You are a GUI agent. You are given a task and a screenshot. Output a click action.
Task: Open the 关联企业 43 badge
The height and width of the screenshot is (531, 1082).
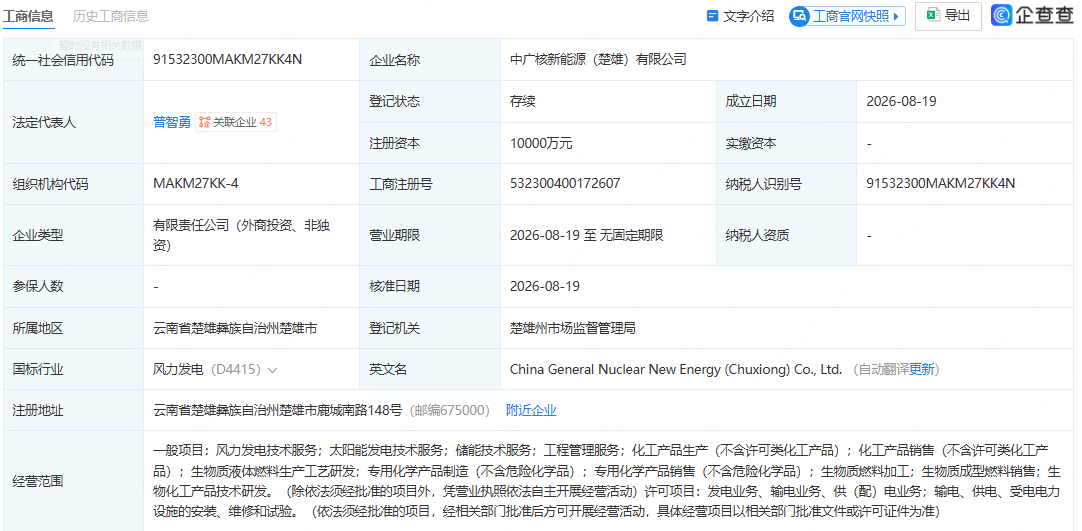236,123
